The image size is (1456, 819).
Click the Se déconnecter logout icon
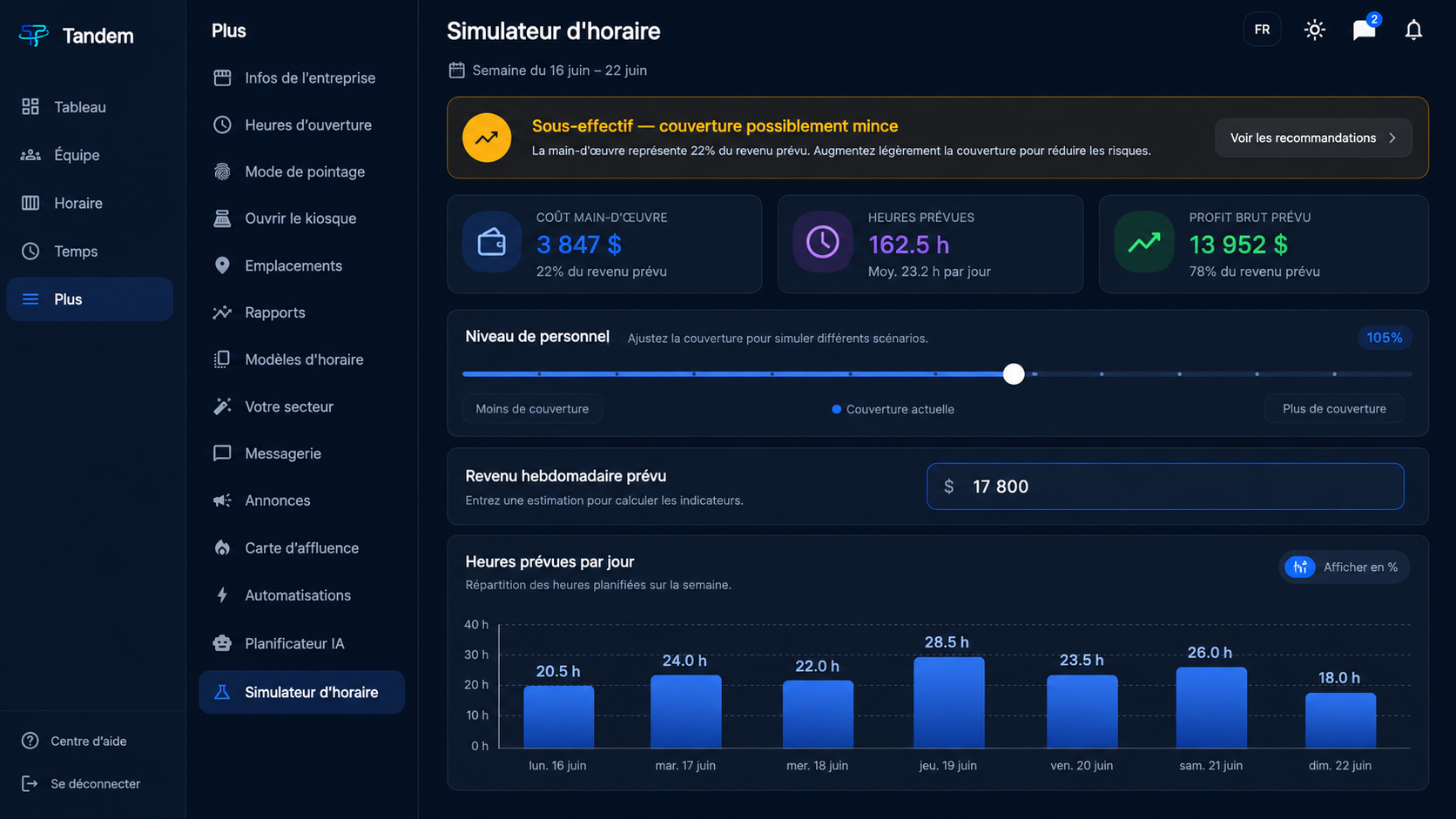click(x=30, y=783)
